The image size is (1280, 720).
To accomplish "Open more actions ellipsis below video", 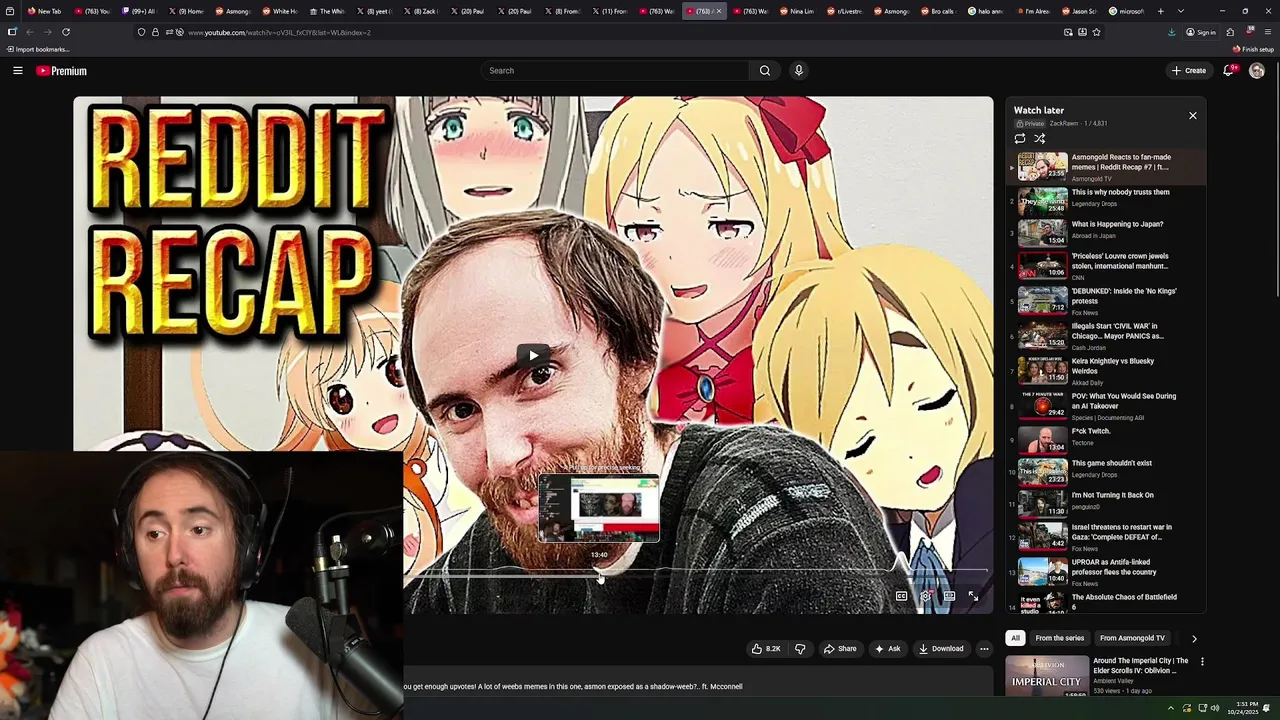I will [984, 649].
